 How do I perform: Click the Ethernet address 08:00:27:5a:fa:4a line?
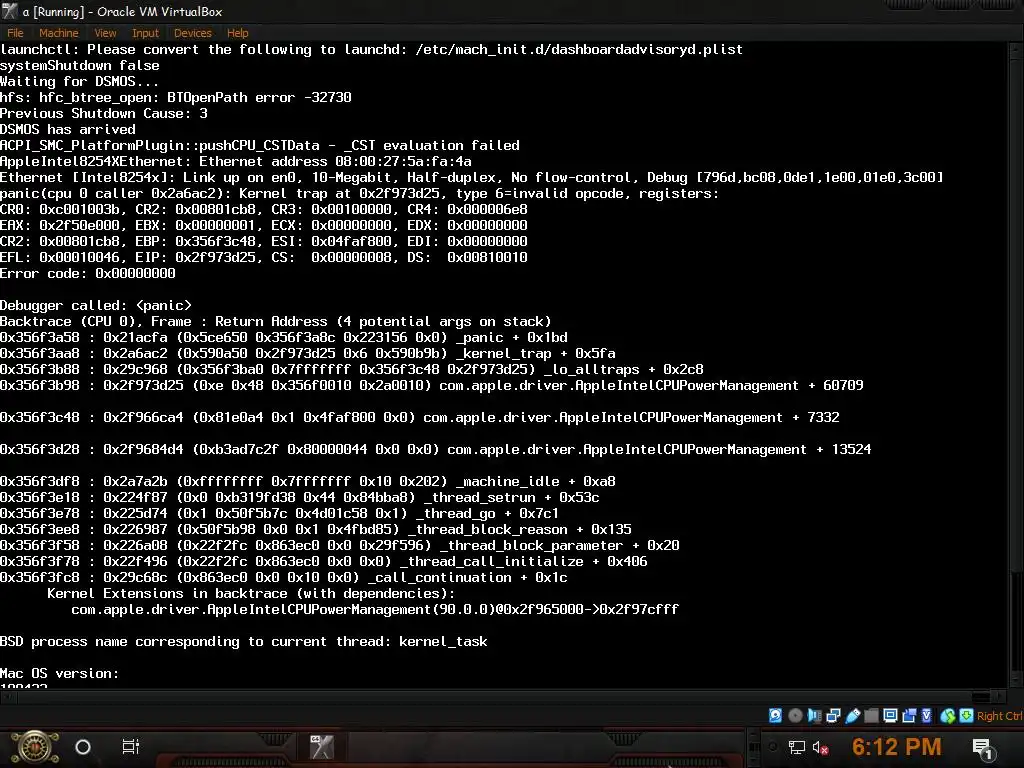click(236, 161)
